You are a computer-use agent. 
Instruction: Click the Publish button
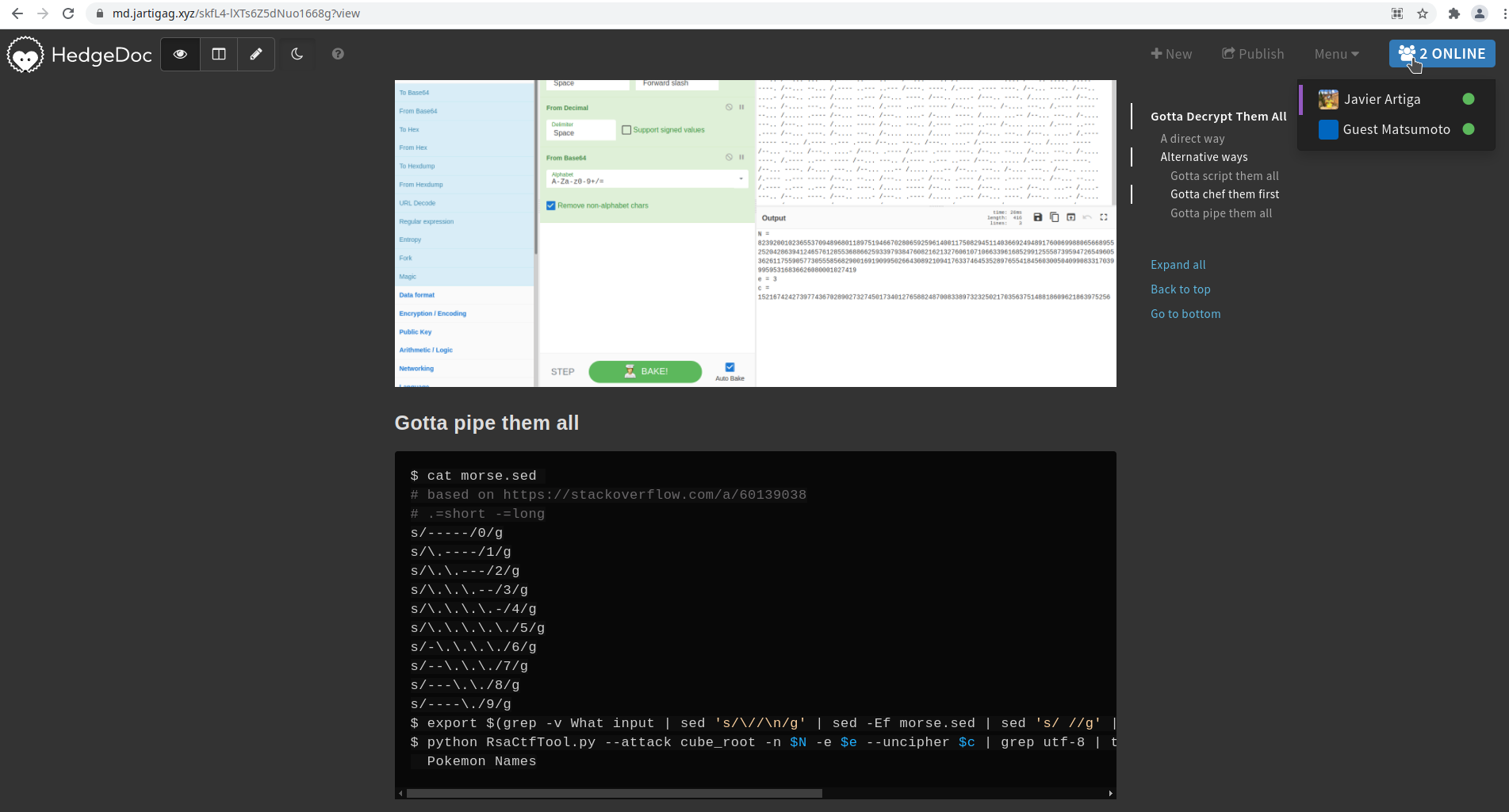(1253, 54)
